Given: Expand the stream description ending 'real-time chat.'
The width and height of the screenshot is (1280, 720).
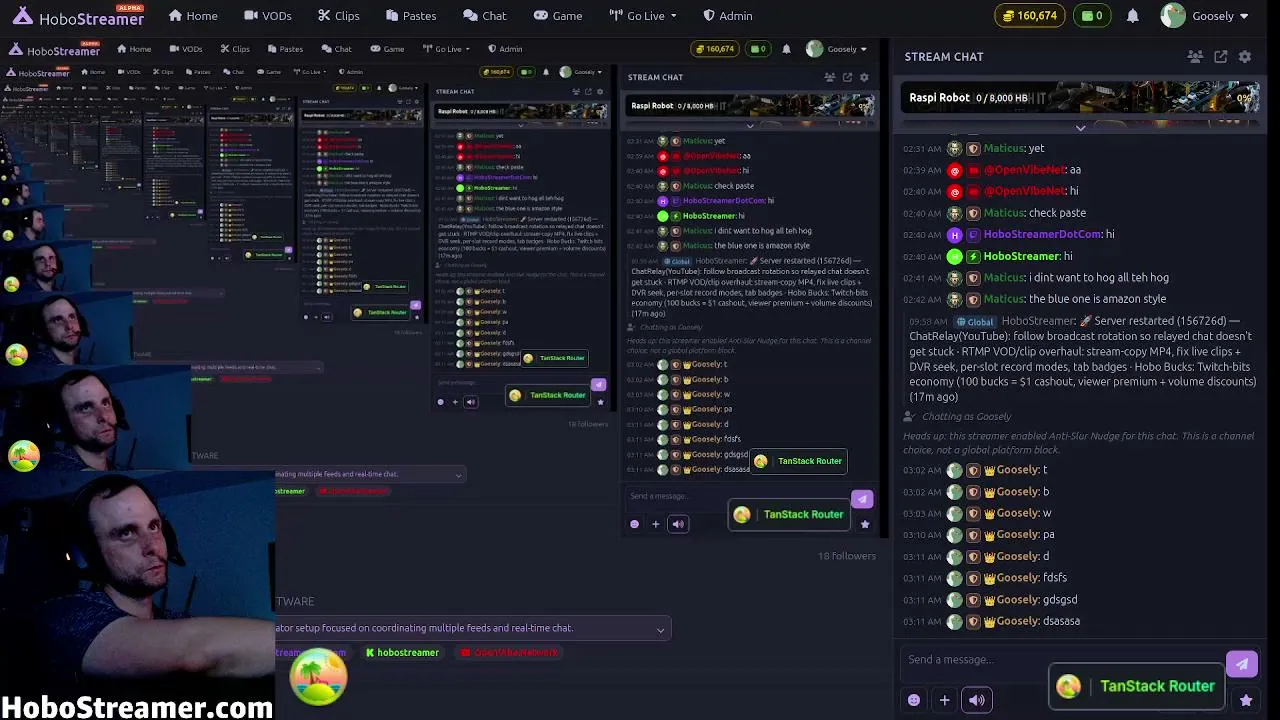Looking at the screenshot, I should pos(660,629).
